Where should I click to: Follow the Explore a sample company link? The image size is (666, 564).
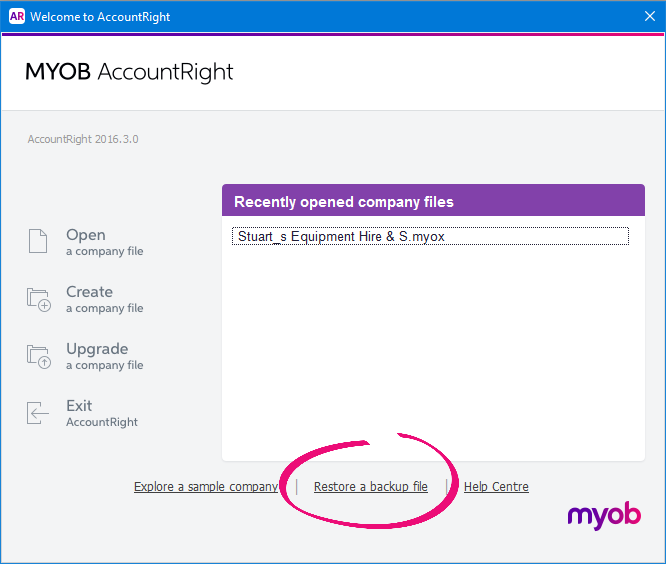pos(206,487)
